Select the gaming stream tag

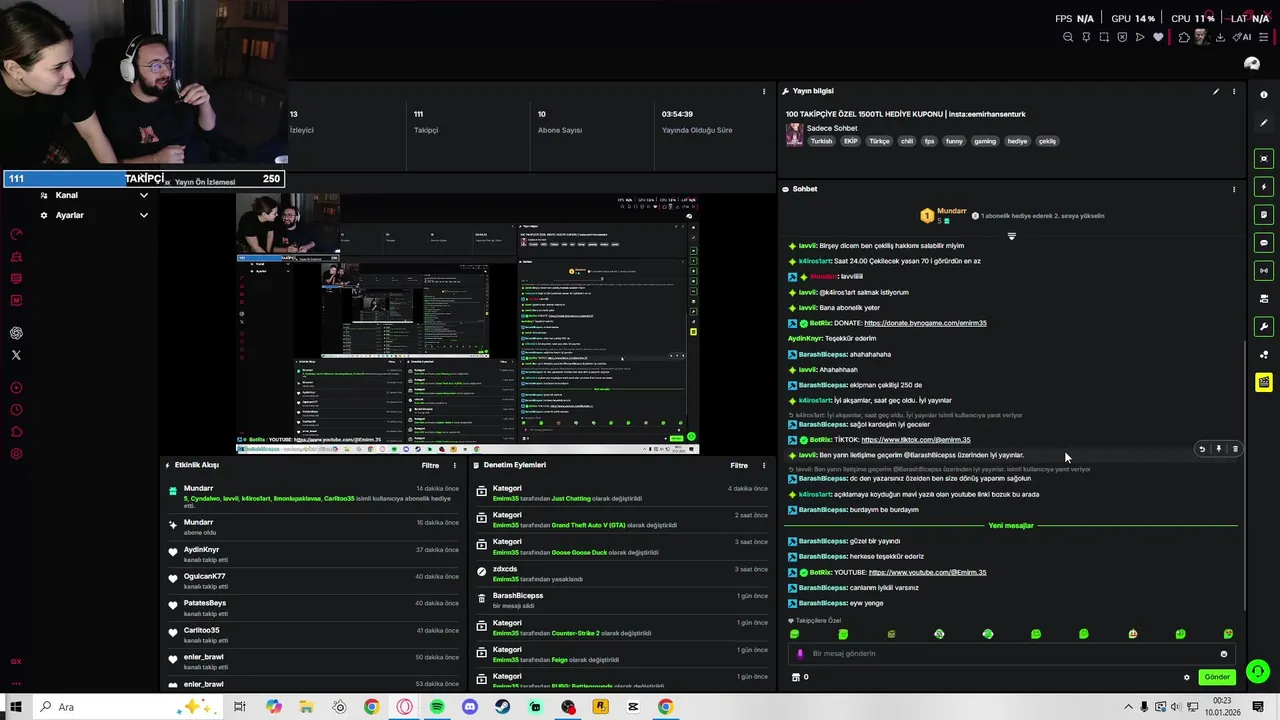(985, 141)
